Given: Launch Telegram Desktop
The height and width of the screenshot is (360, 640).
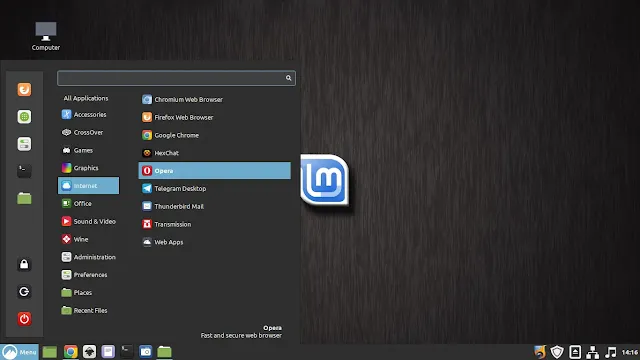Looking at the screenshot, I should (x=215, y=189).
